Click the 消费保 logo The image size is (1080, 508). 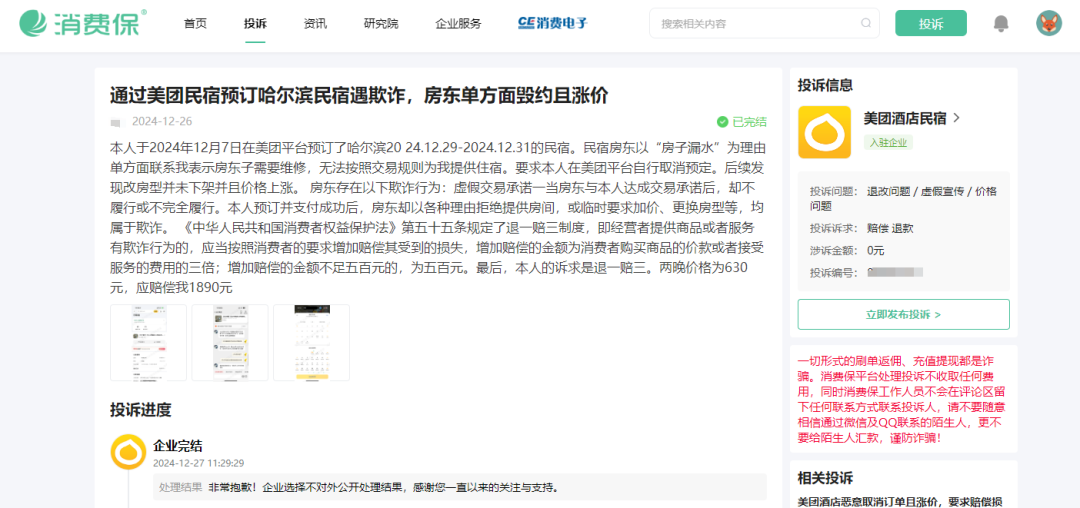tap(83, 23)
